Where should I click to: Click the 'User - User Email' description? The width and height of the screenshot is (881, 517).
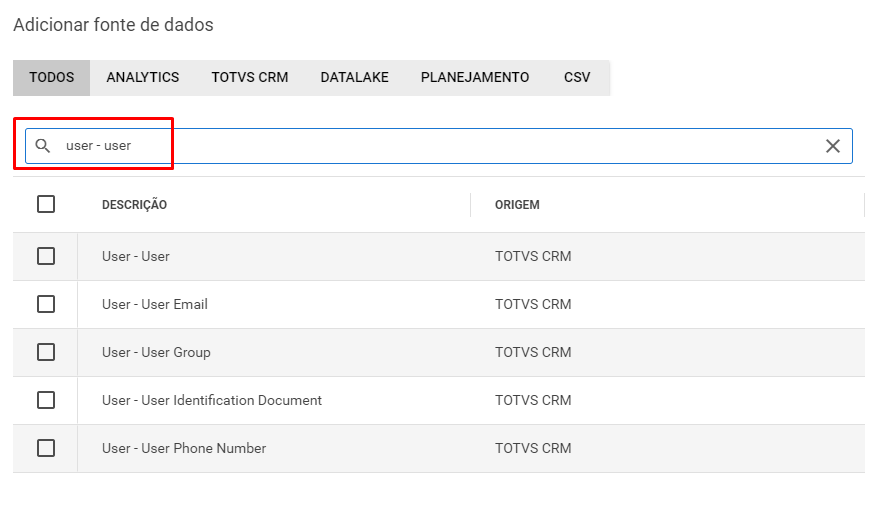point(155,304)
